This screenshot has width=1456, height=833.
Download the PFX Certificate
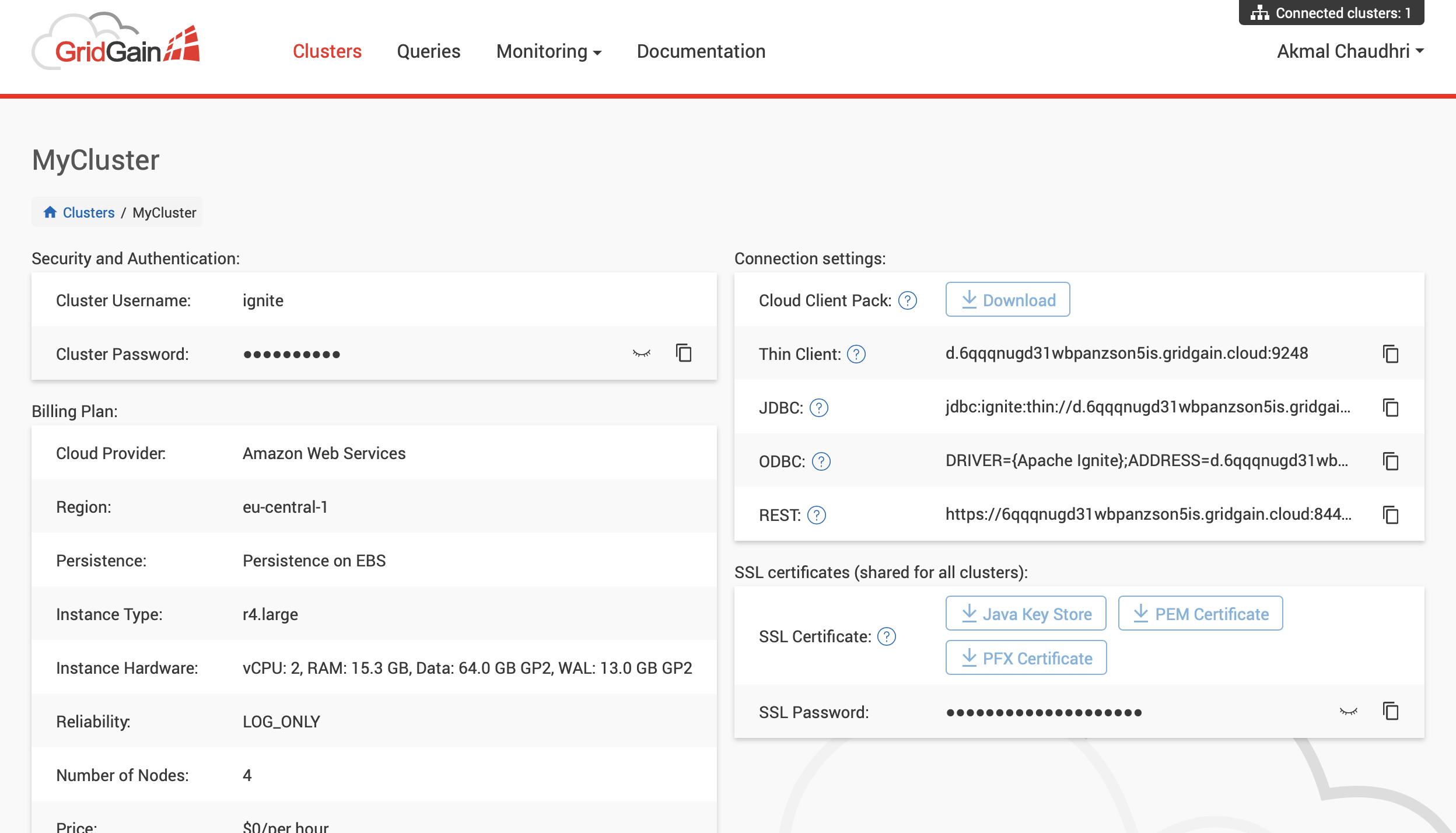click(x=1026, y=658)
